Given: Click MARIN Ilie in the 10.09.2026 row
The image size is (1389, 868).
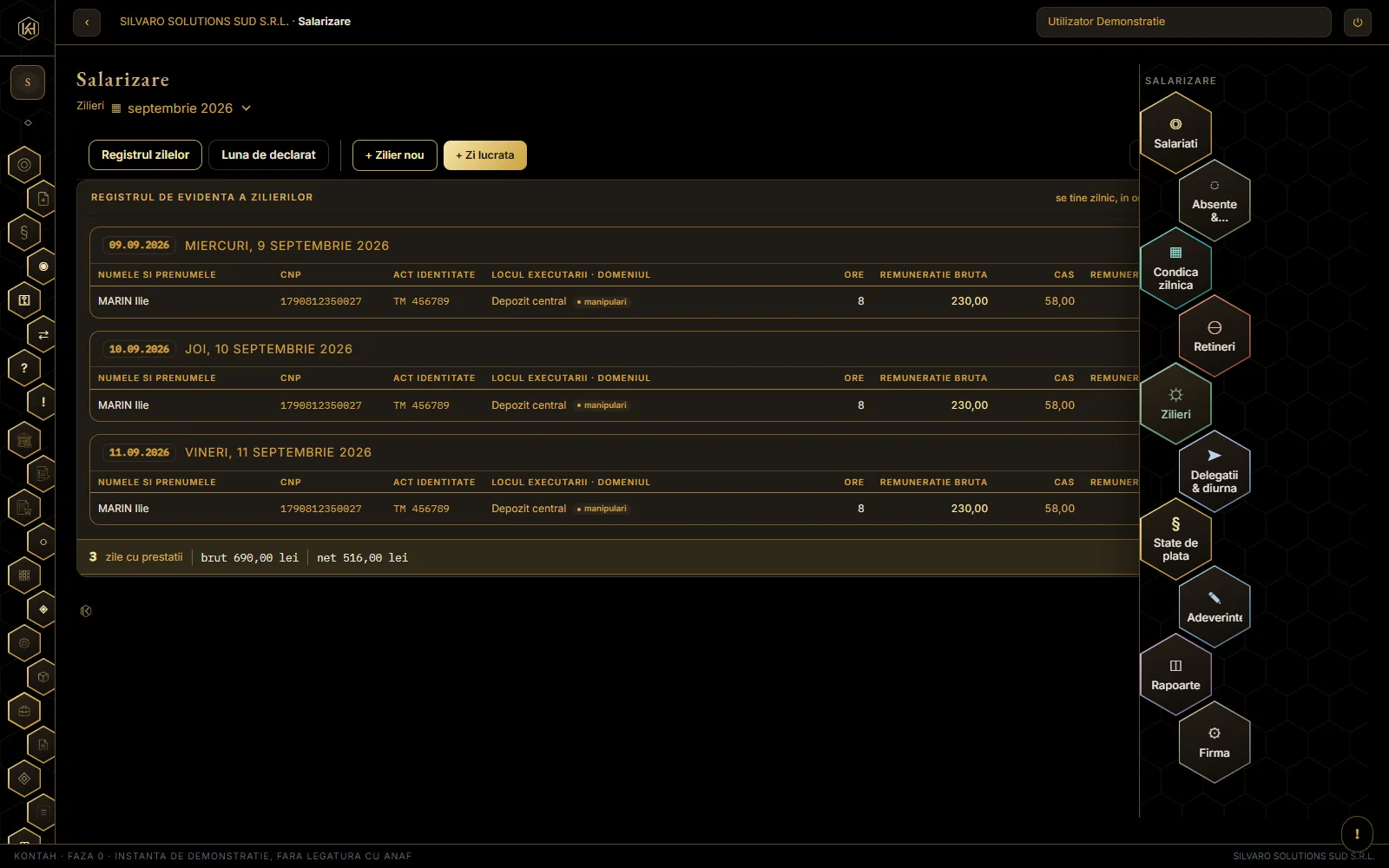Looking at the screenshot, I should (x=123, y=405).
